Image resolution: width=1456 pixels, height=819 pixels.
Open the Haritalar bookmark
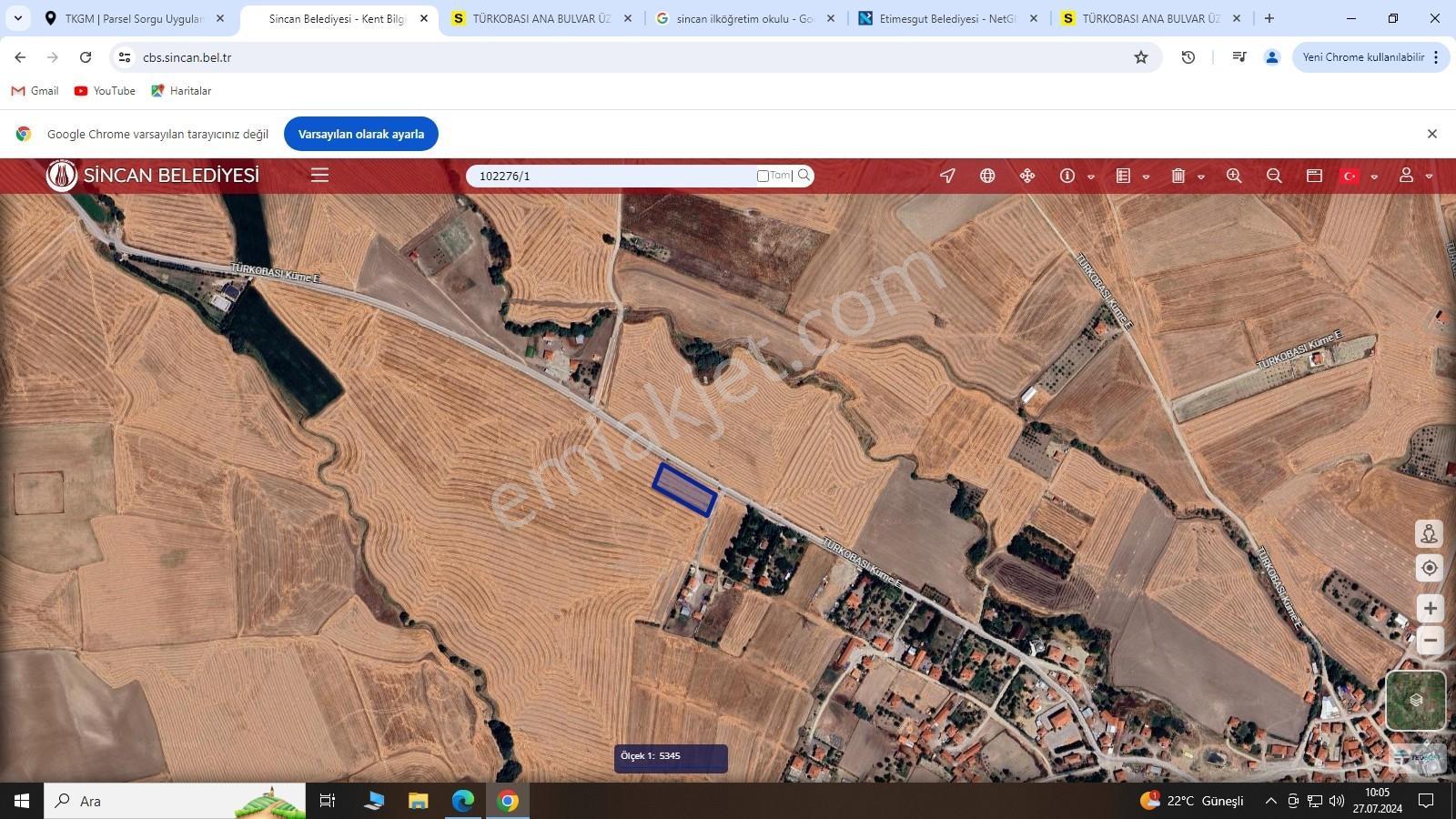pos(181,91)
